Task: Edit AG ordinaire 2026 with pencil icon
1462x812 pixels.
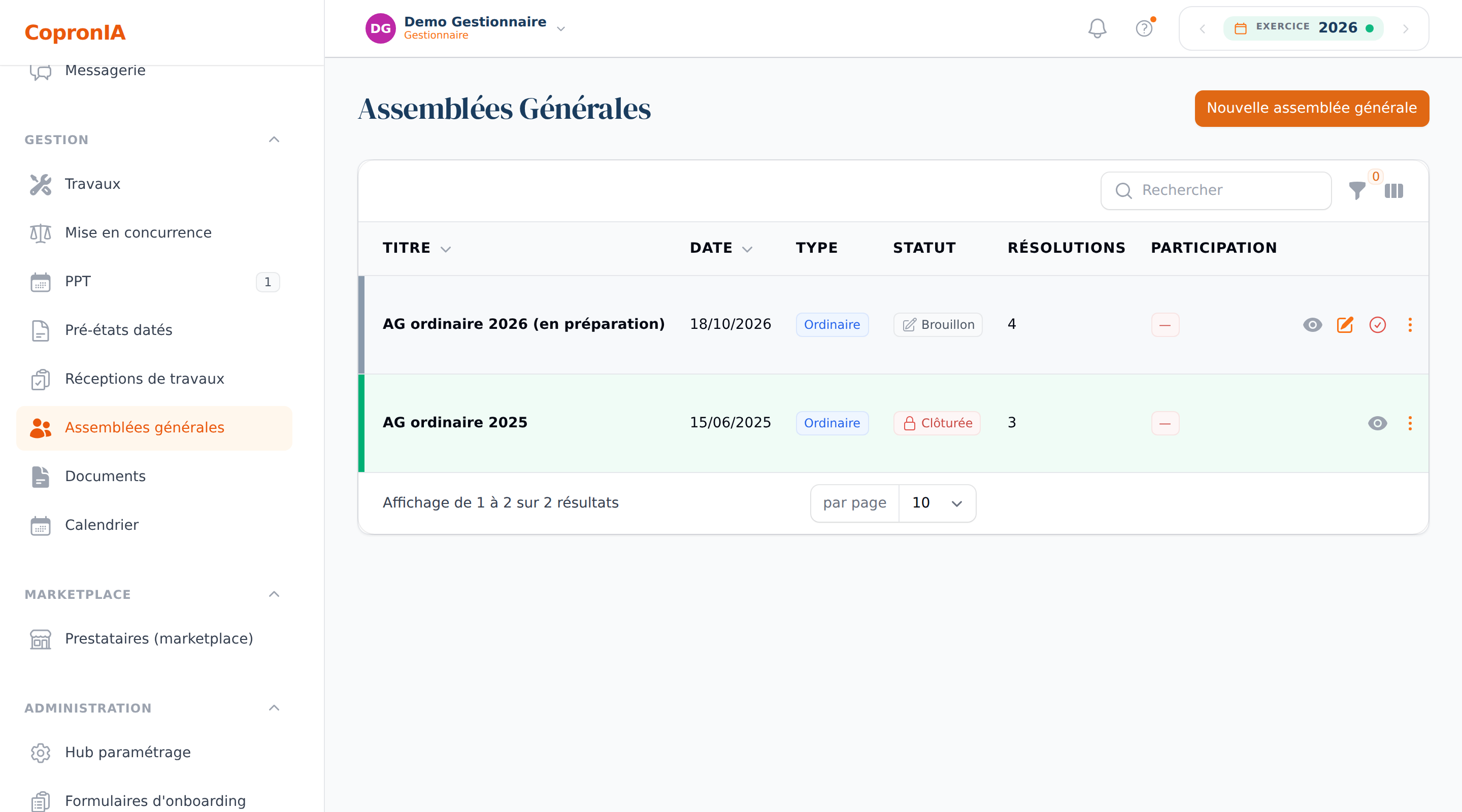Action: coord(1345,325)
